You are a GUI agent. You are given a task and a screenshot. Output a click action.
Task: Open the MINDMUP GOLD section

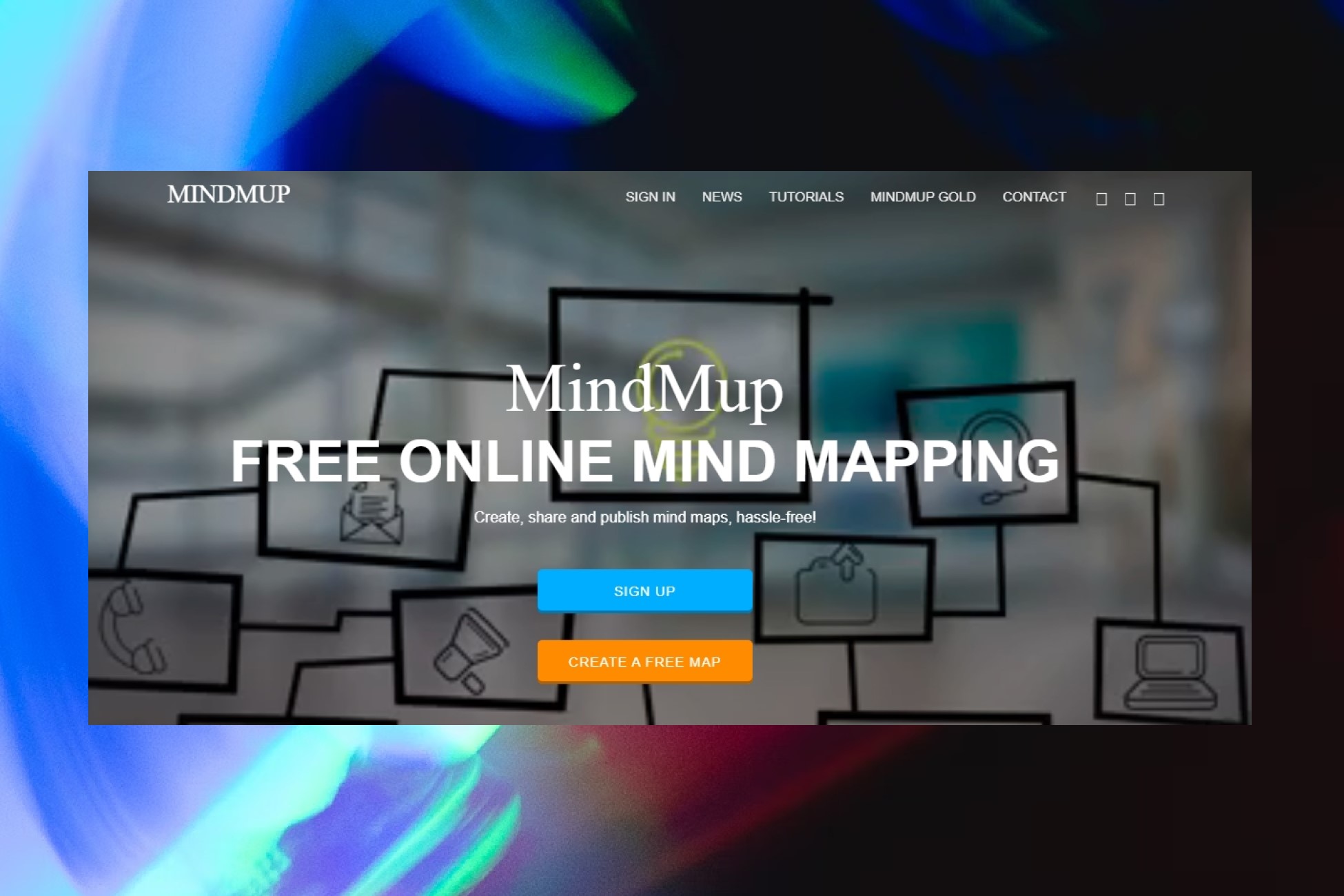click(x=922, y=197)
